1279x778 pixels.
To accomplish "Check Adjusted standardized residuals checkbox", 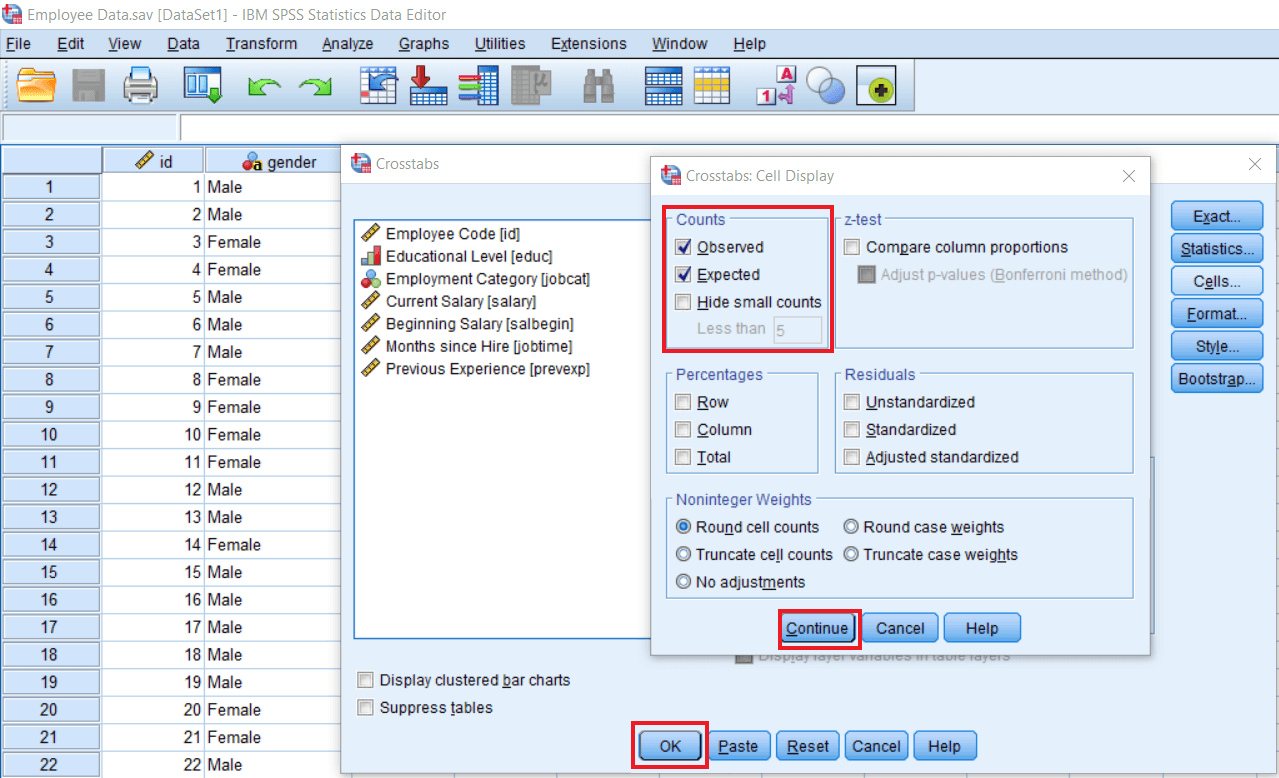I will [x=852, y=457].
